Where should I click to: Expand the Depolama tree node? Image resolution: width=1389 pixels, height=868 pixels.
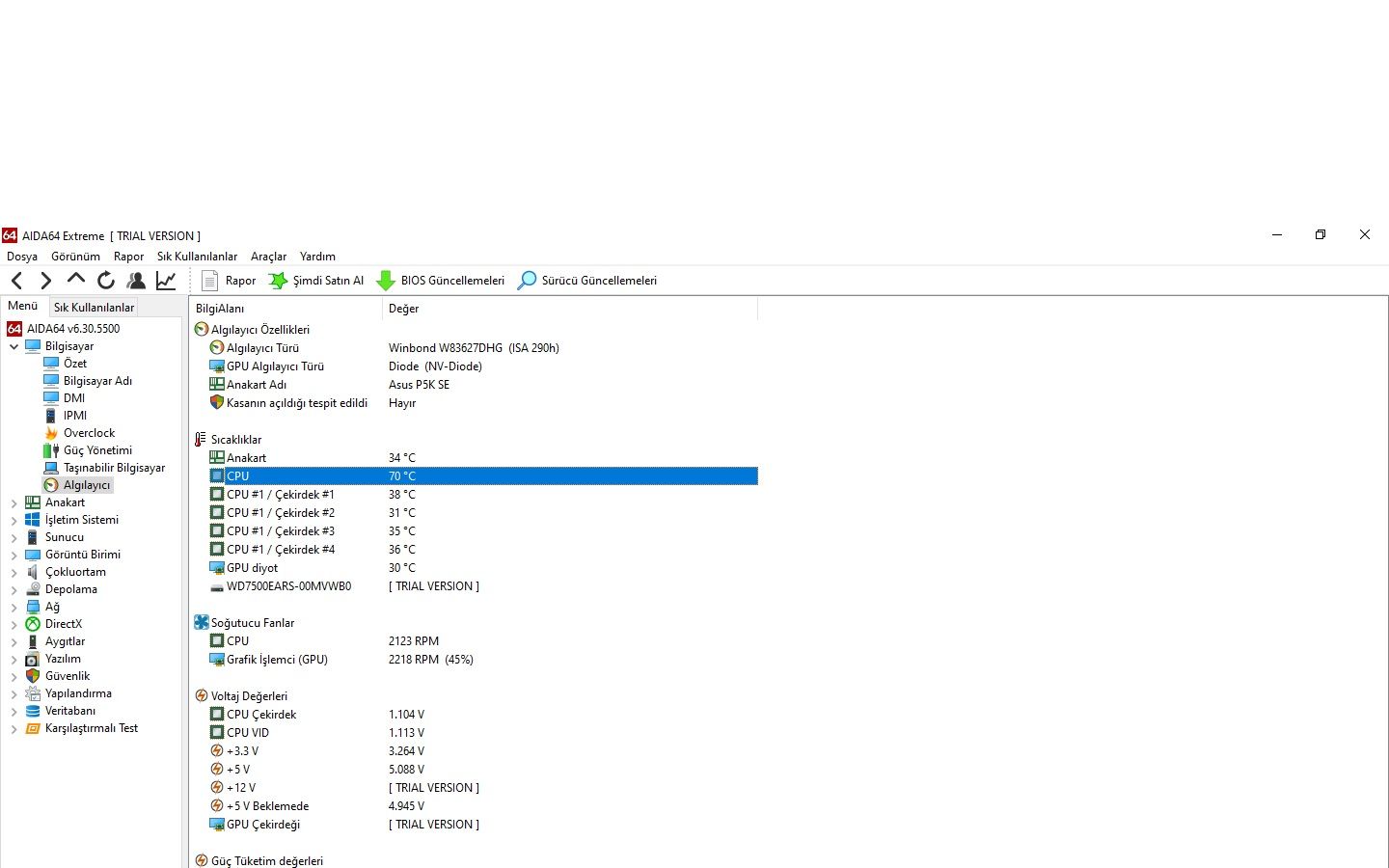[x=14, y=589]
